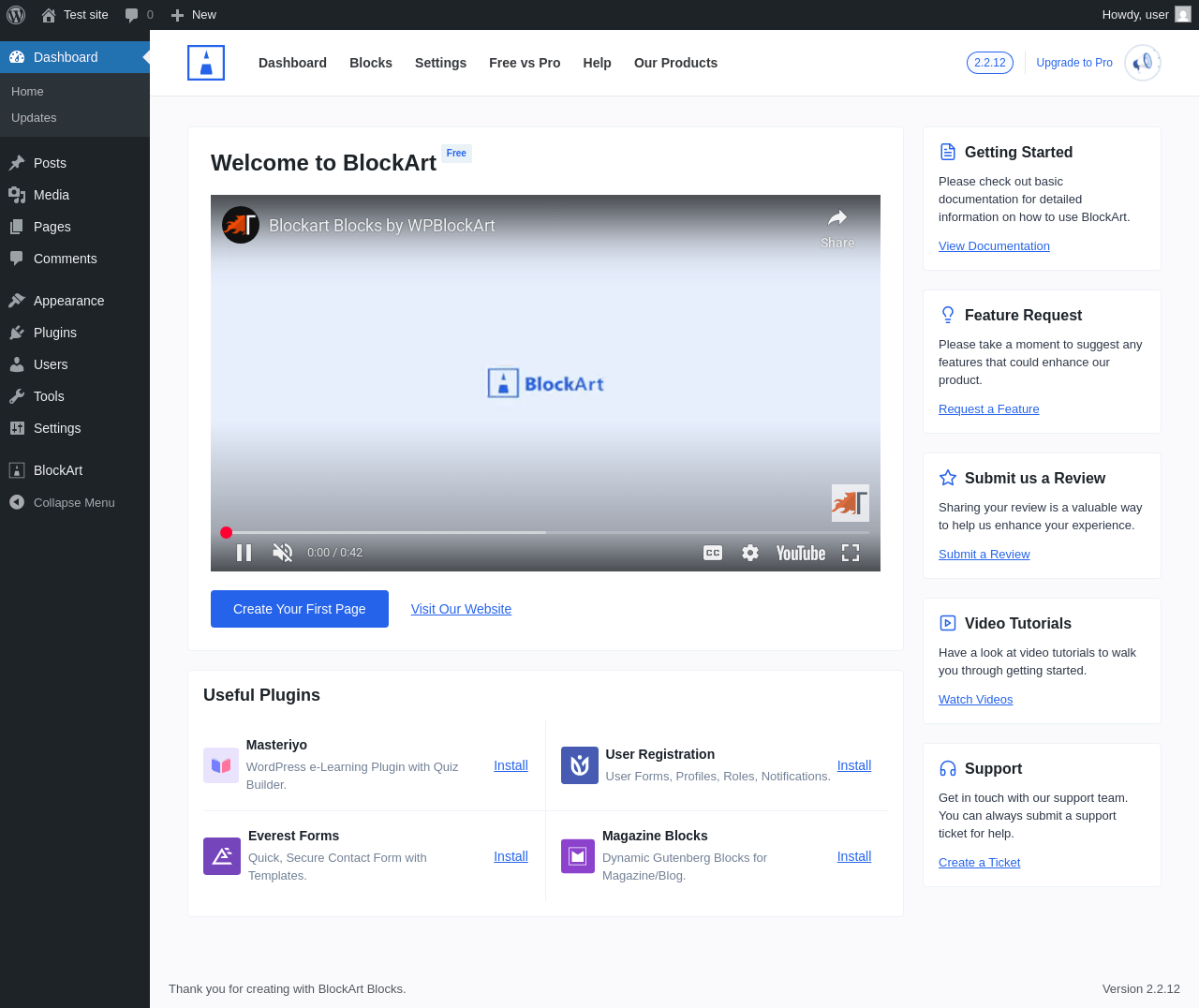
Task: Click the BlockArt logo in header
Action: click(206, 63)
